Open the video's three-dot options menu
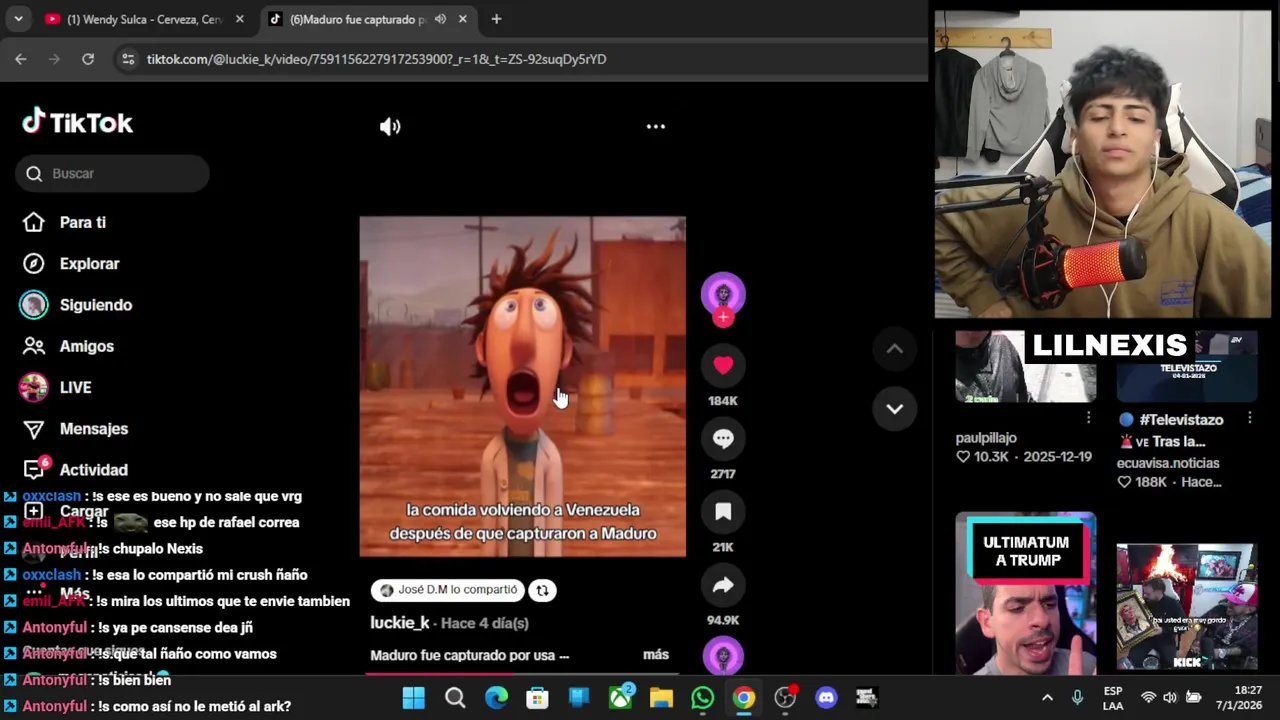 coord(656,126)
